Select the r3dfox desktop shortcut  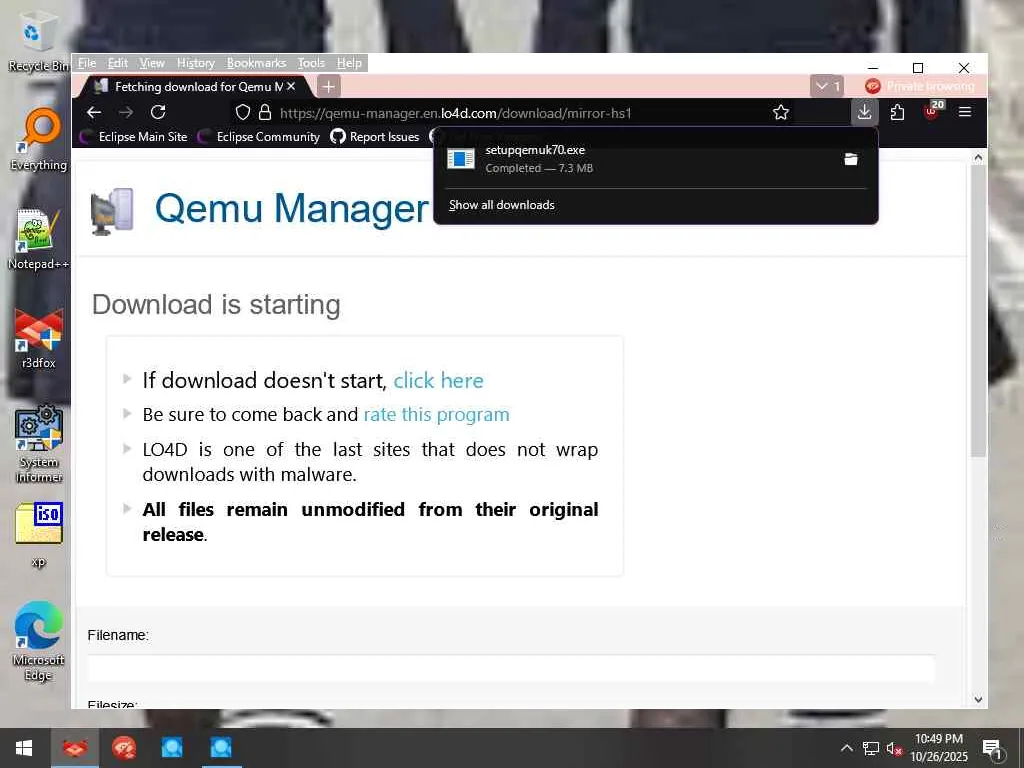(x=39, y=339)
